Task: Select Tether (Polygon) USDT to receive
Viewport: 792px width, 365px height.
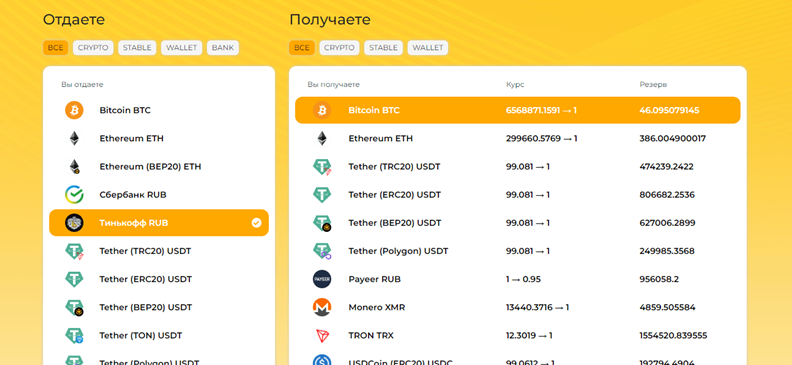Action: coord(518,251)
